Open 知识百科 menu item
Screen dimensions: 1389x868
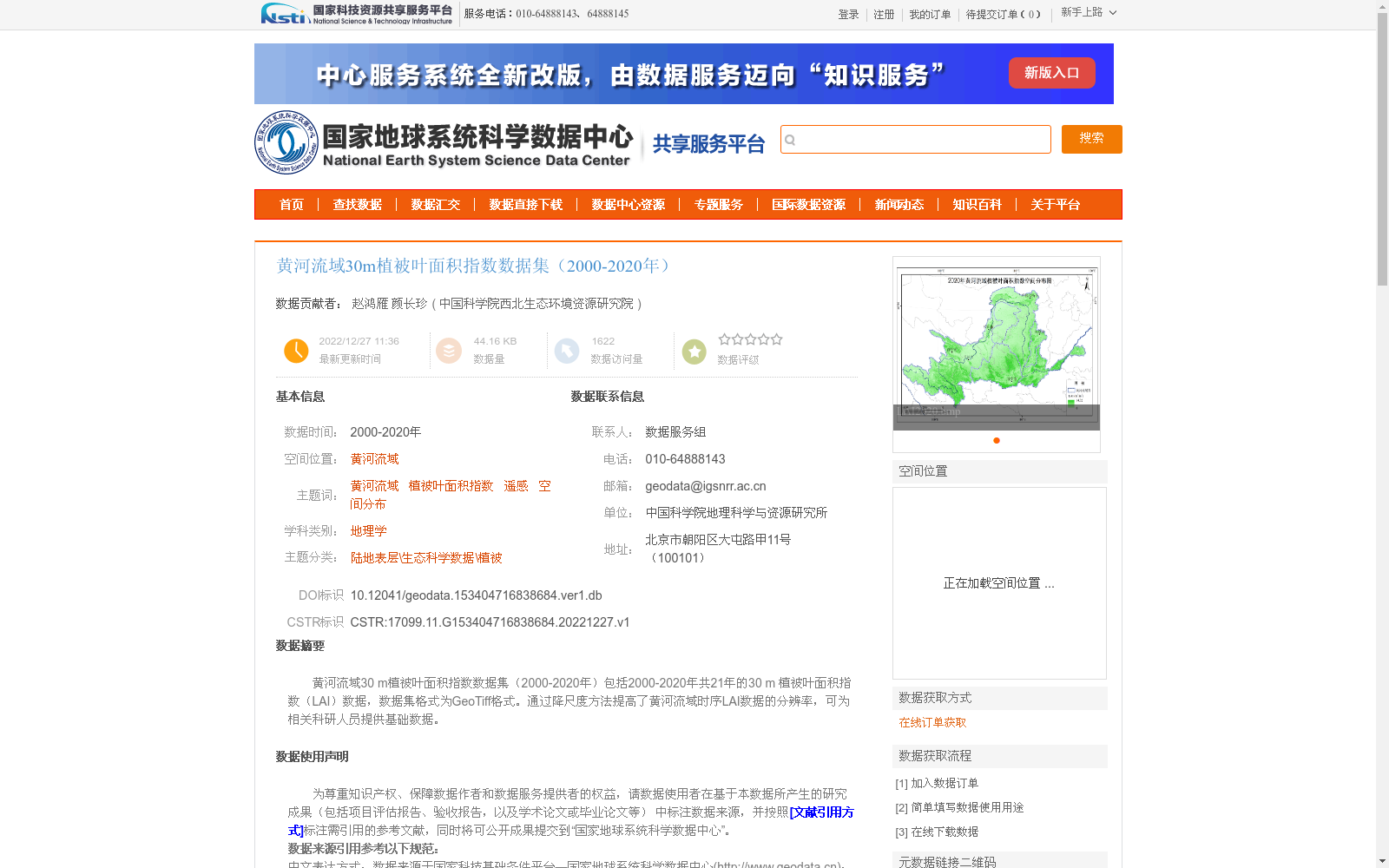click(978, 205)
